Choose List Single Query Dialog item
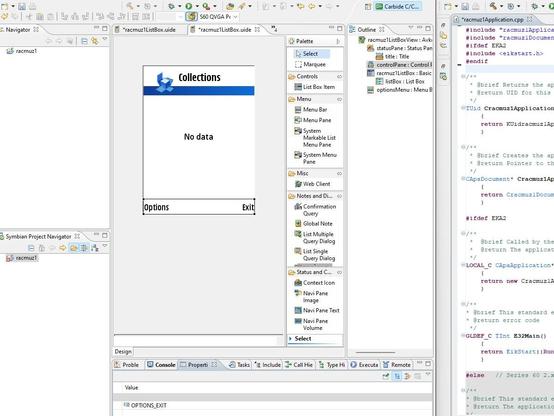The width and height of the screenshot is (554, 416). 315,254
